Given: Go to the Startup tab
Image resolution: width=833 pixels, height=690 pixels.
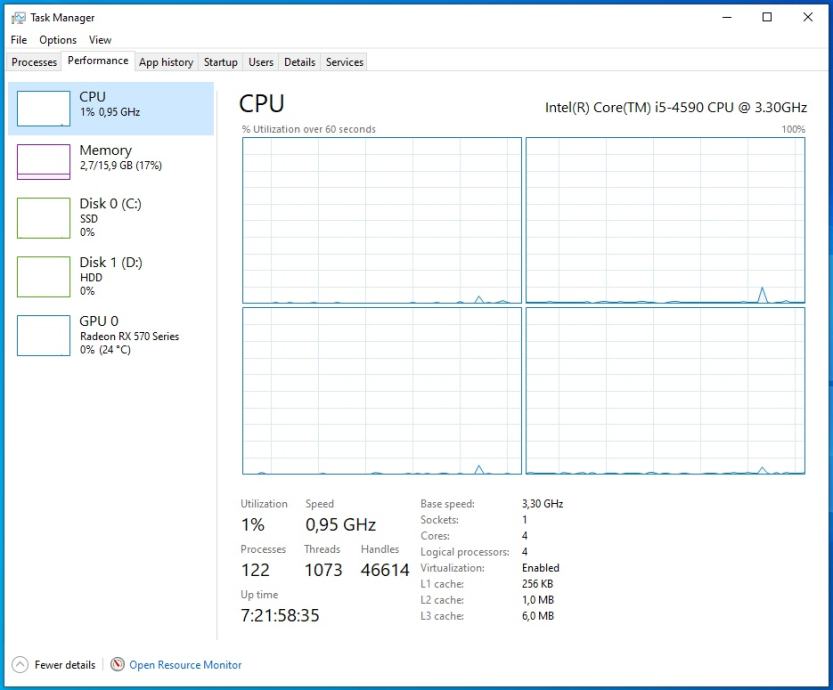Looking at the screenshot, I should [x=221, y=62].
